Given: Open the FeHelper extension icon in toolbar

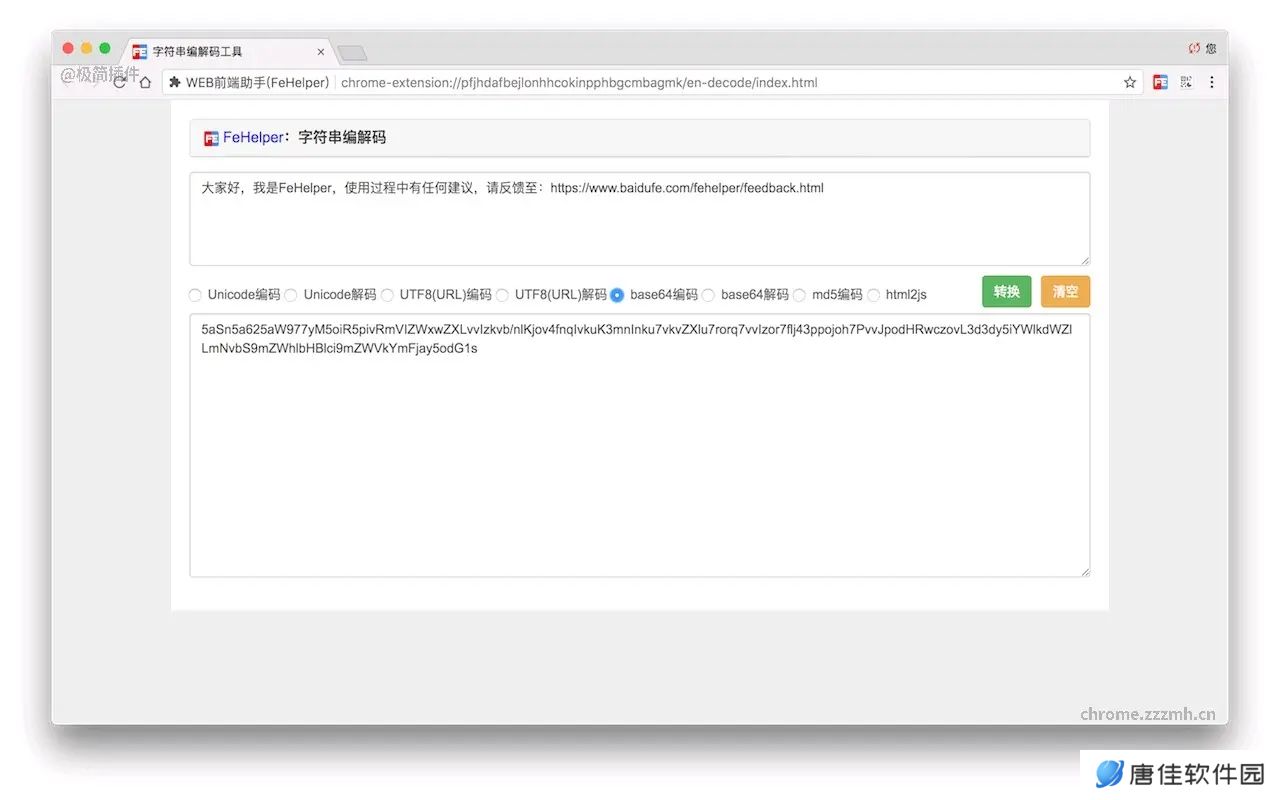Looking at the screenshot, I should [1160, 82].
